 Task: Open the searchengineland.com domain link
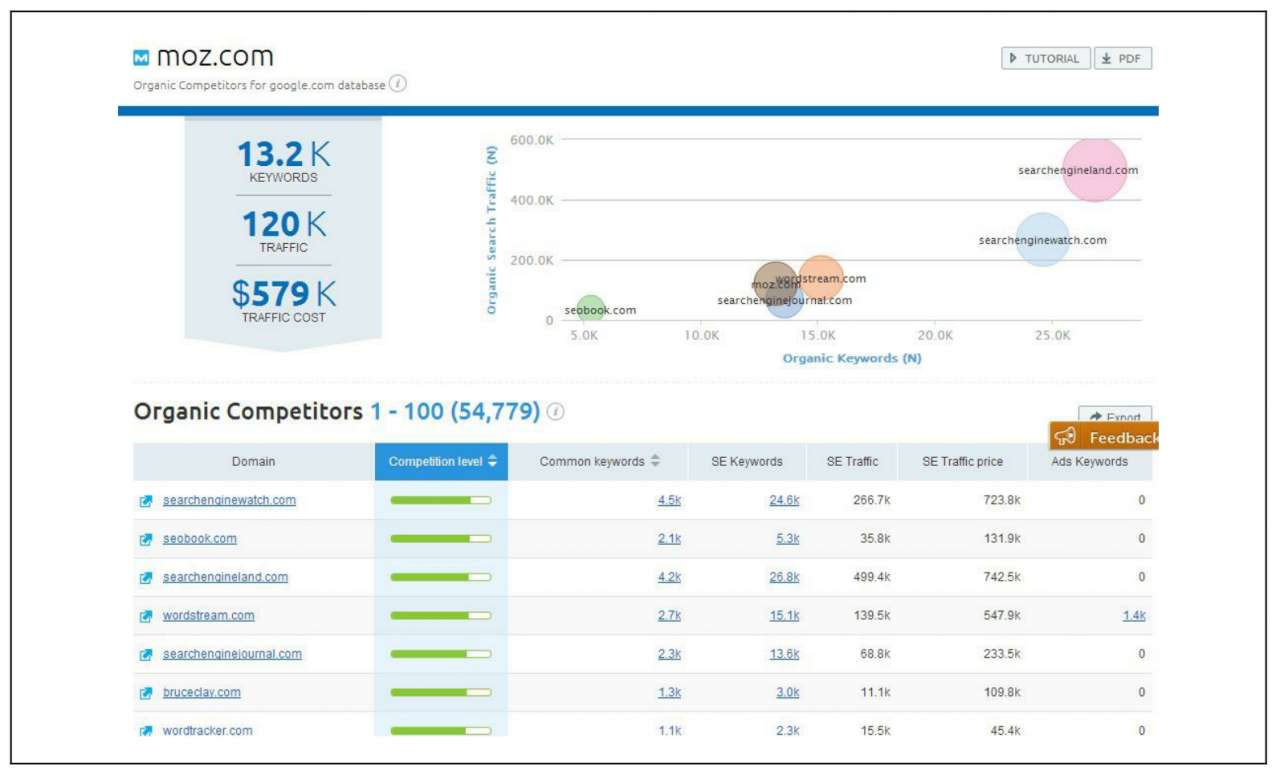click(225, 578)
